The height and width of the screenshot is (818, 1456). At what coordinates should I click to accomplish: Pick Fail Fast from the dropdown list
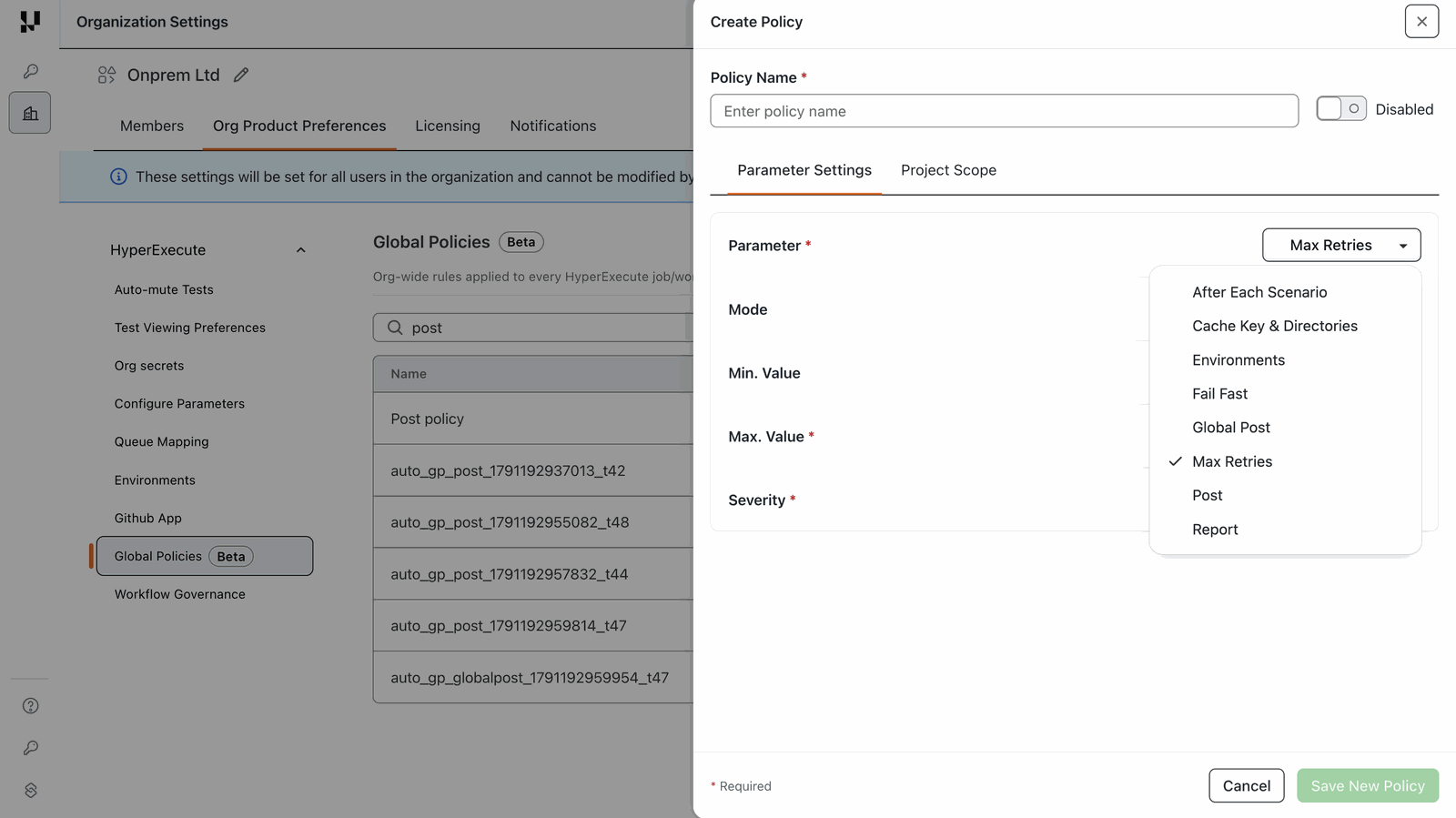click(1285, 394)
